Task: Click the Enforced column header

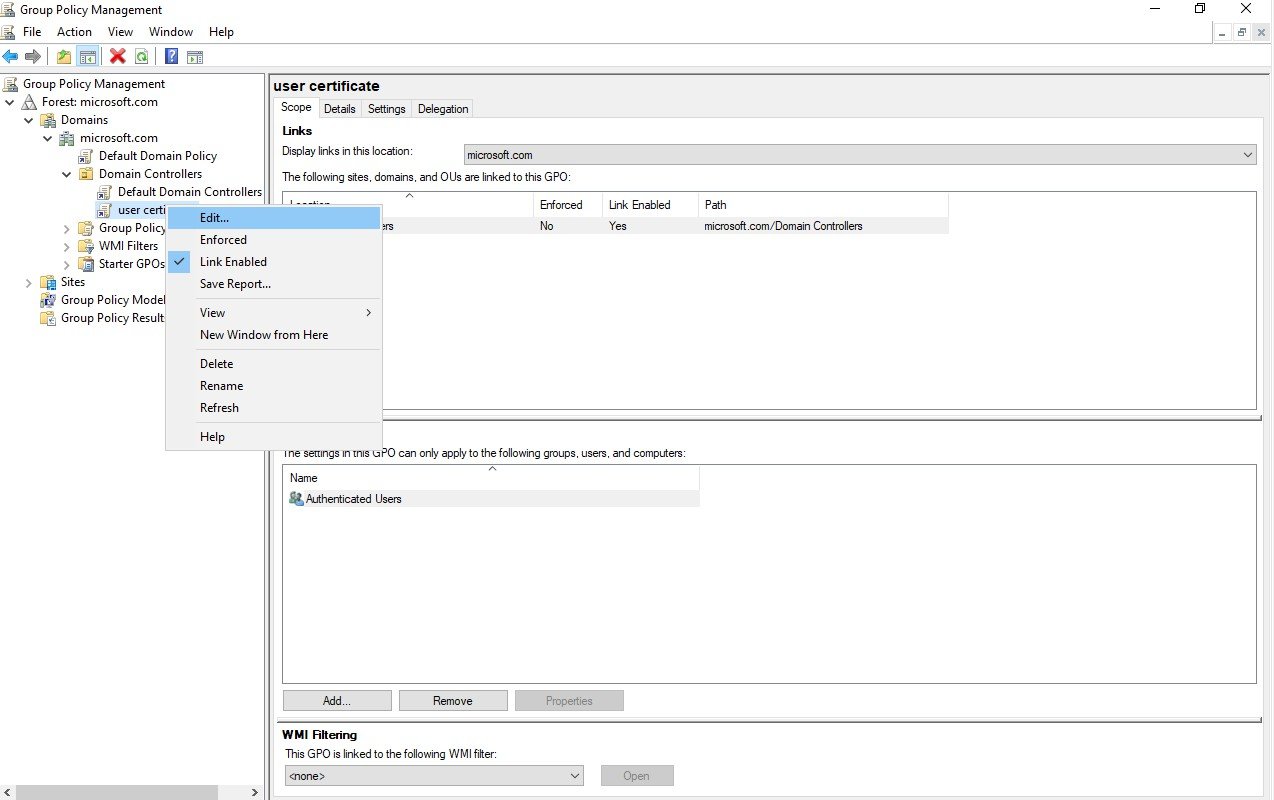Action: [x=567, y=205]
